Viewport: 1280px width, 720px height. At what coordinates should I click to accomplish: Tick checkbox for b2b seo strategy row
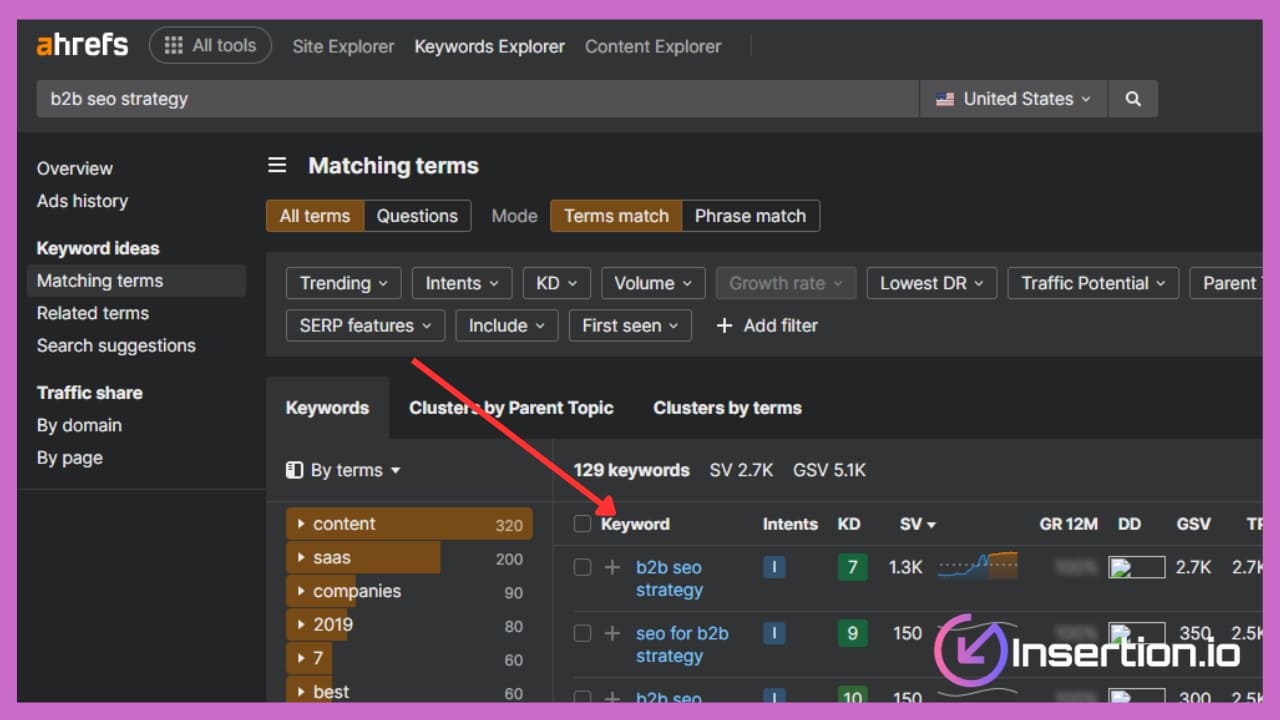pos(582,567)
